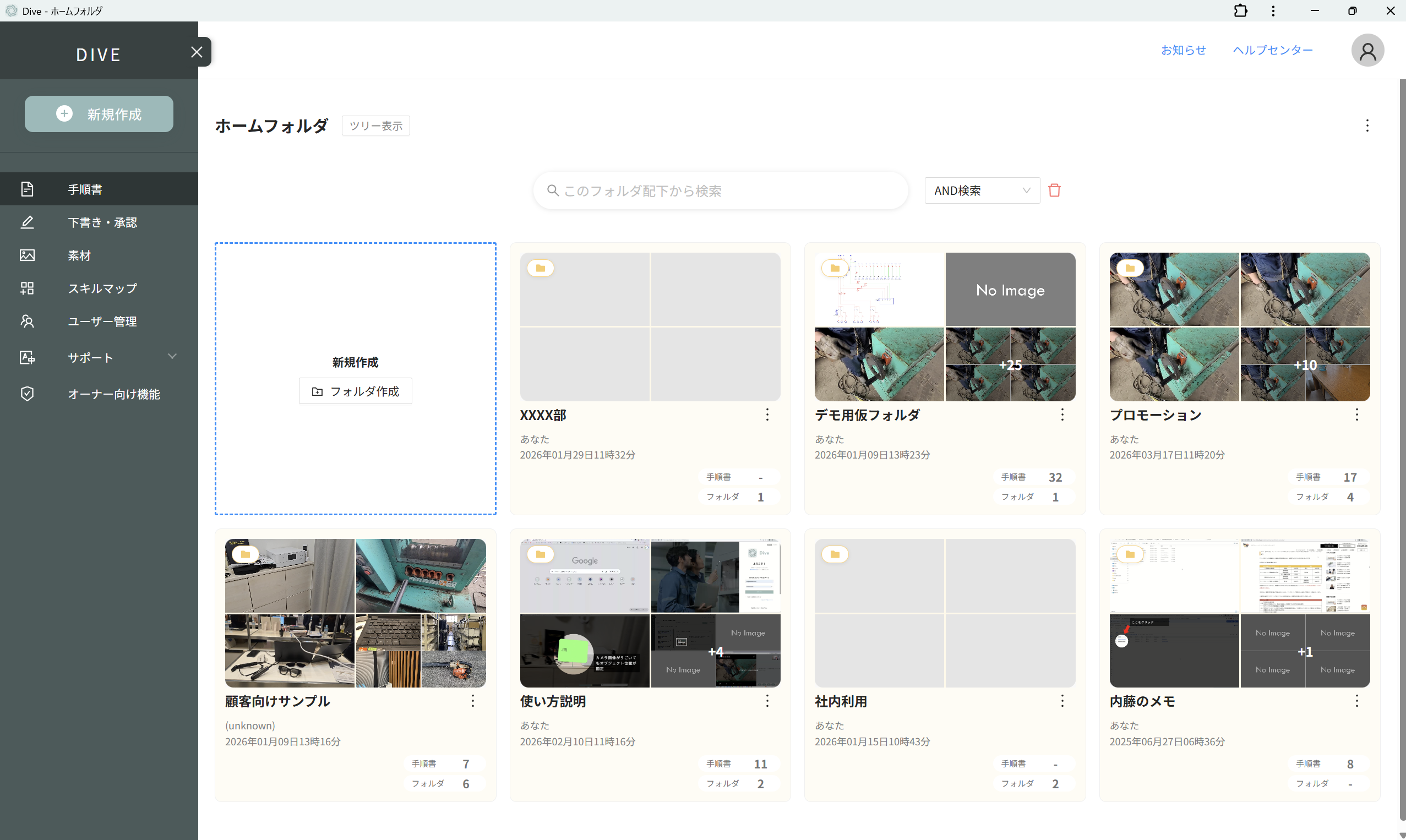Open 素材 in the sidebar
Image resolution: width=1406 pixels, height=840 pixels.
pos(79,255)
